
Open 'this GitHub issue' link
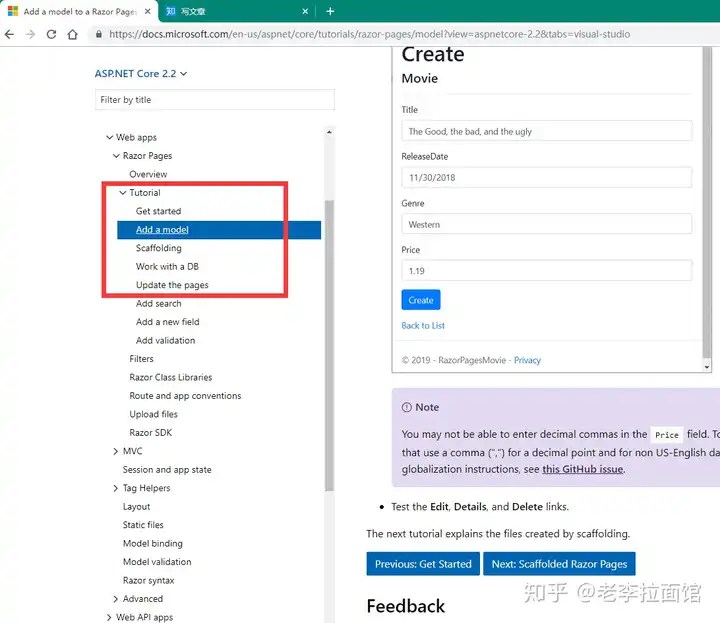(582, 469)
